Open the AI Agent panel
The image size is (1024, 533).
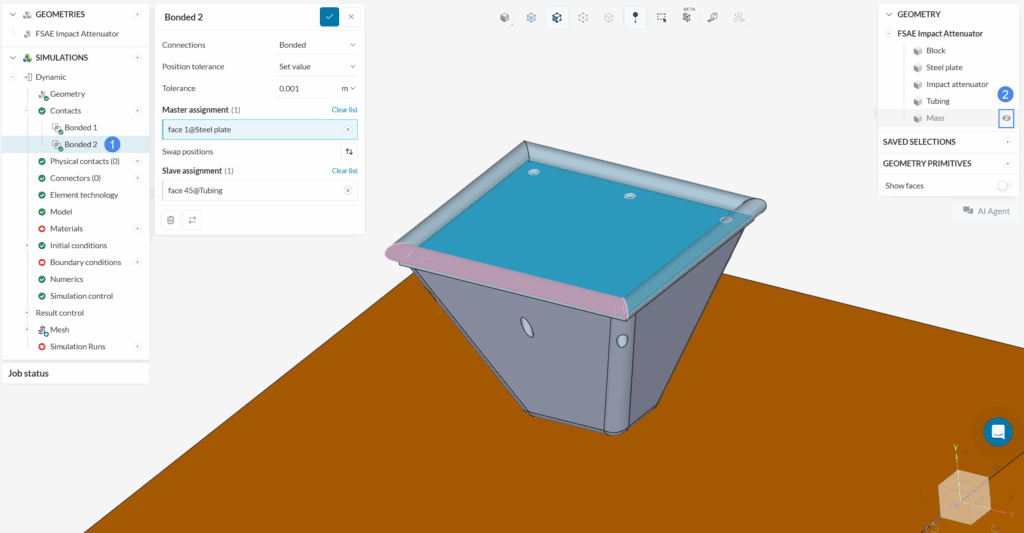[986, 211]
